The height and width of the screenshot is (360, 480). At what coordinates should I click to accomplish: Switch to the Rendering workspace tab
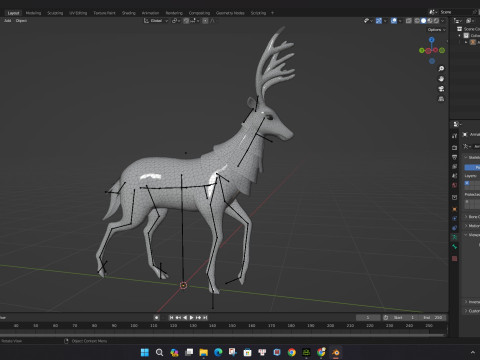pos(174,13)
